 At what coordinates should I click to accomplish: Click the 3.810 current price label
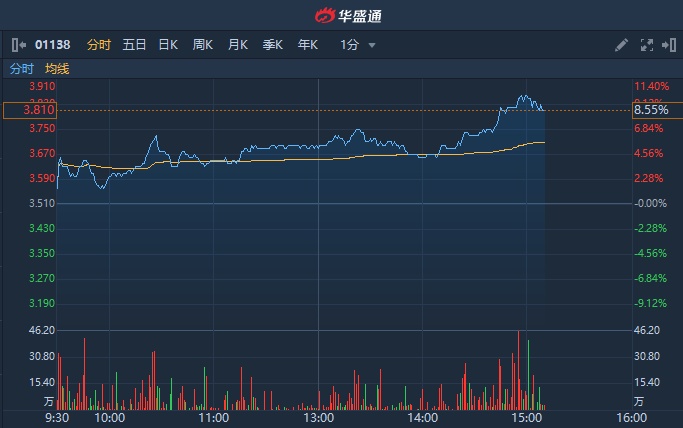tap(28, 110)
